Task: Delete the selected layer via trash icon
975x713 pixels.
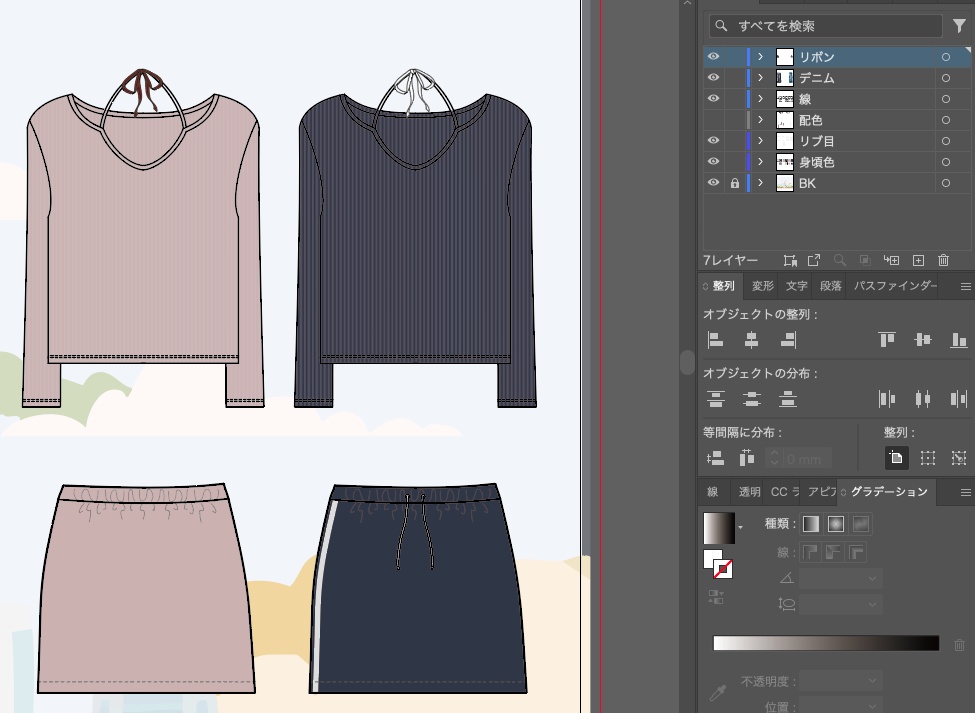Action: (x=943, y=260)
